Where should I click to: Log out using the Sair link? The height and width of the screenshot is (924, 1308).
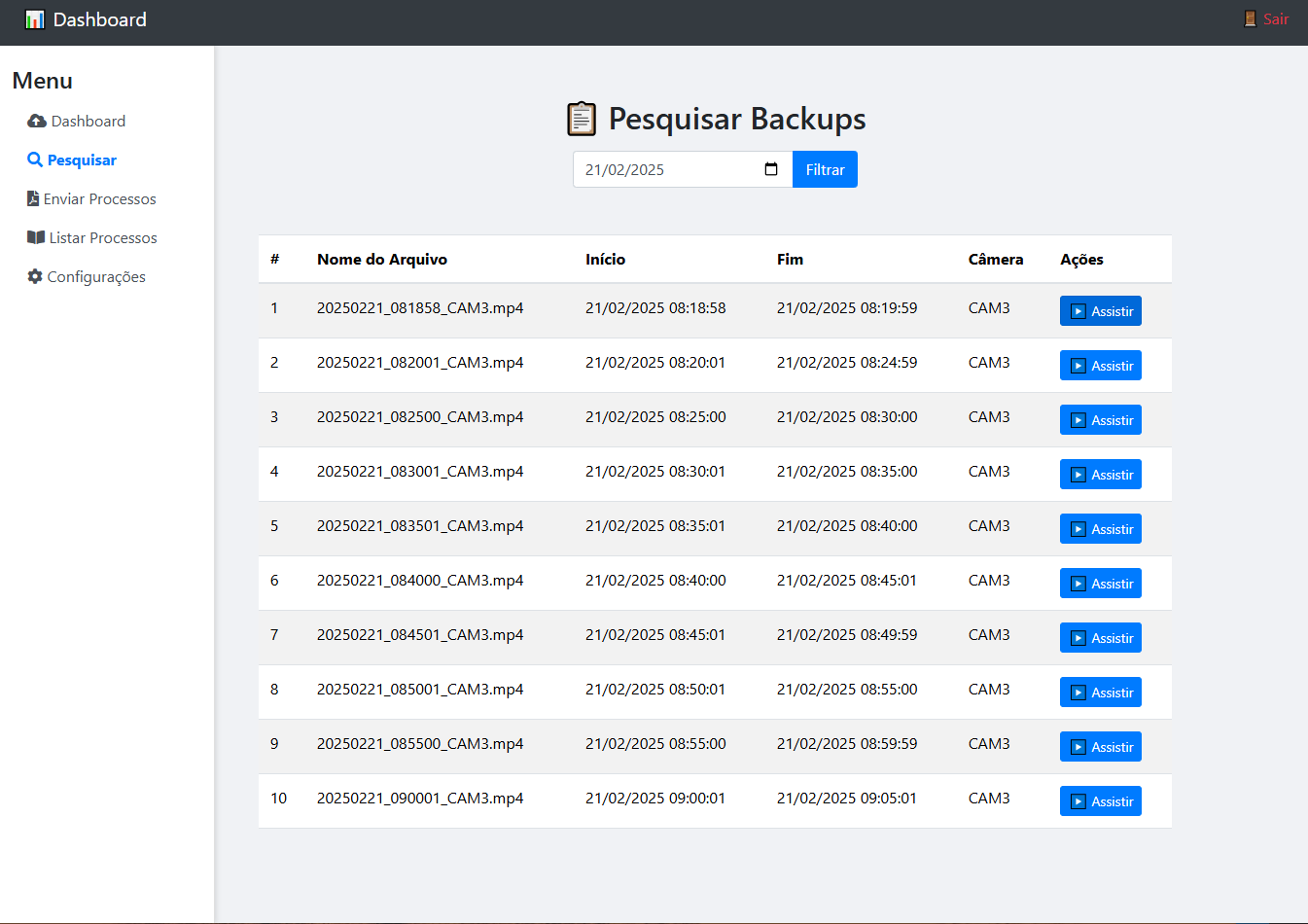tap(1275, 18)
